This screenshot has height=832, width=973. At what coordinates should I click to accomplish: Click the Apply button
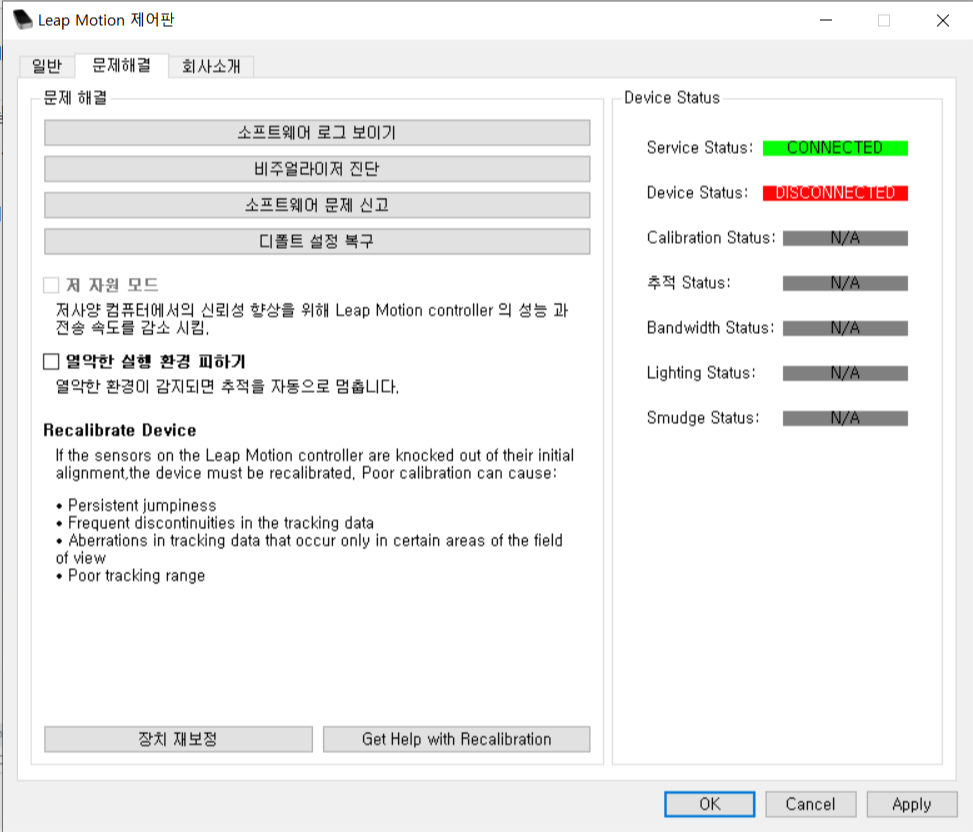pyautogui.click(x=912, y=804)
